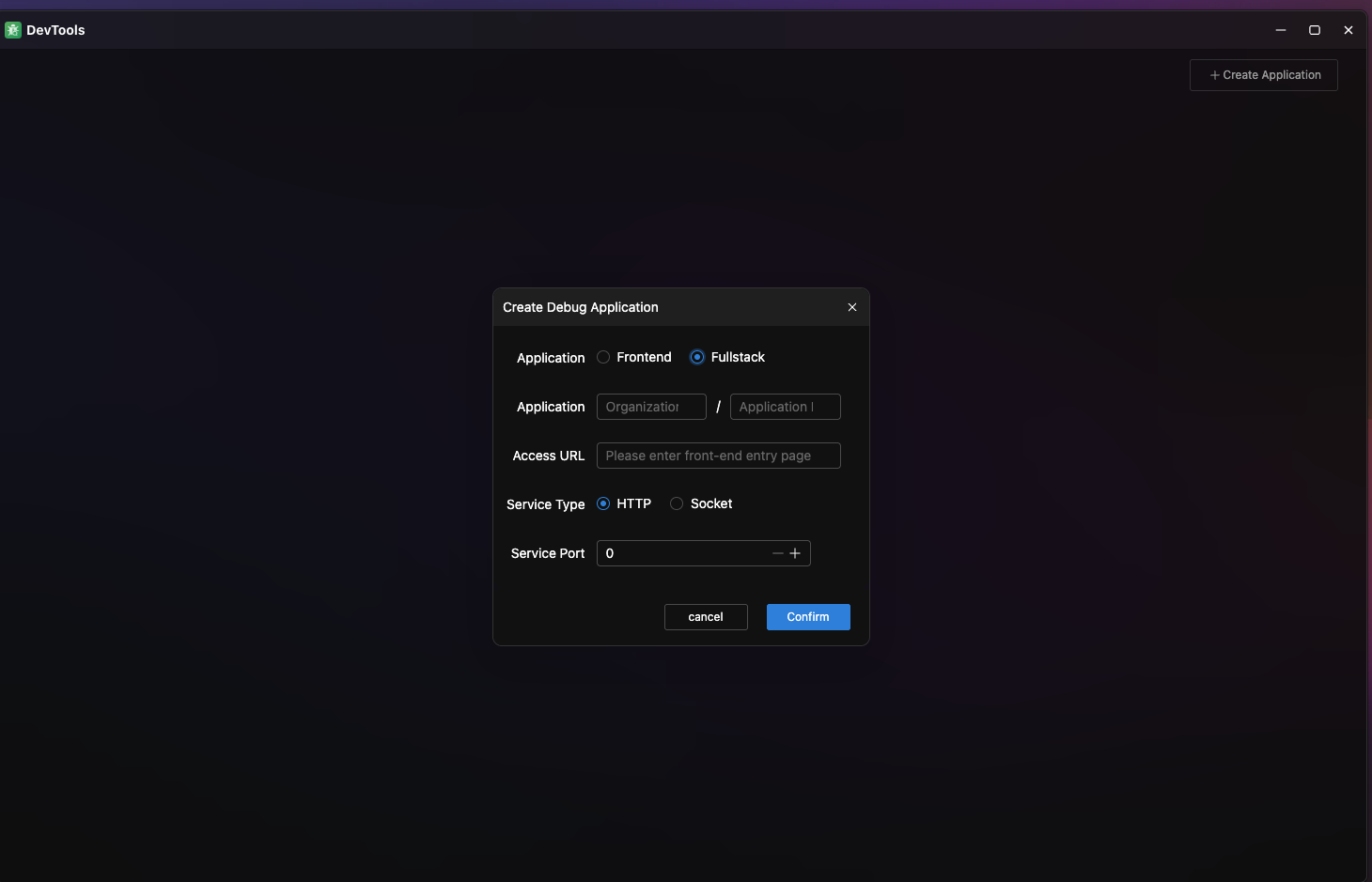This screenshot has height=882, width=1372.
Task: Click the Create Application button
Action: pyautogui.click(x=1263, y=75)
